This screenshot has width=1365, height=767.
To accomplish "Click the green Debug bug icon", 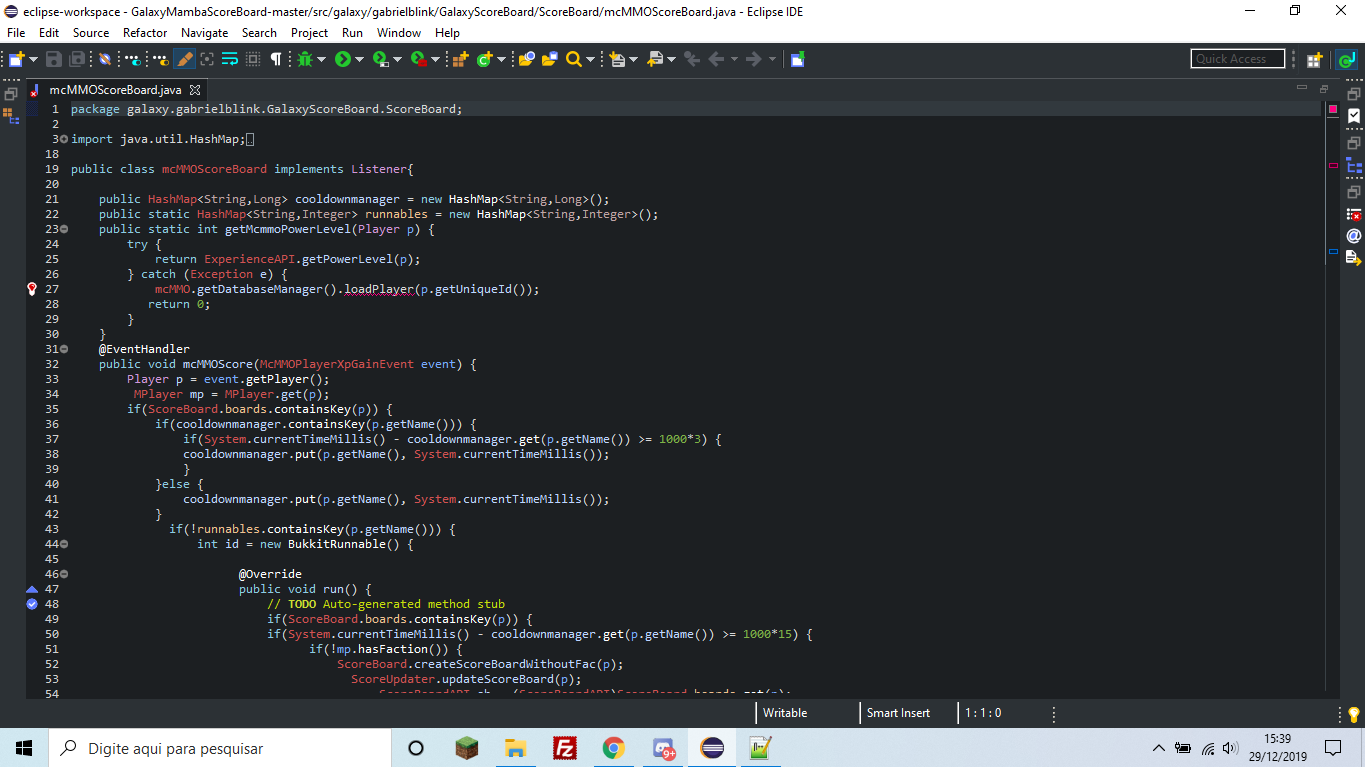I will pyautogui.click(x=304, y=59).
